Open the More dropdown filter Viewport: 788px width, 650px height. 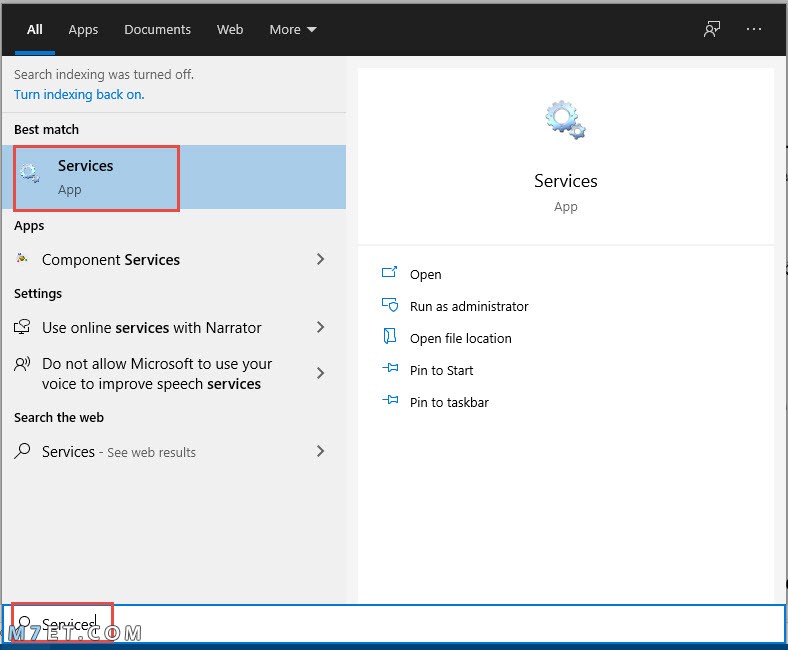[292, 30]
